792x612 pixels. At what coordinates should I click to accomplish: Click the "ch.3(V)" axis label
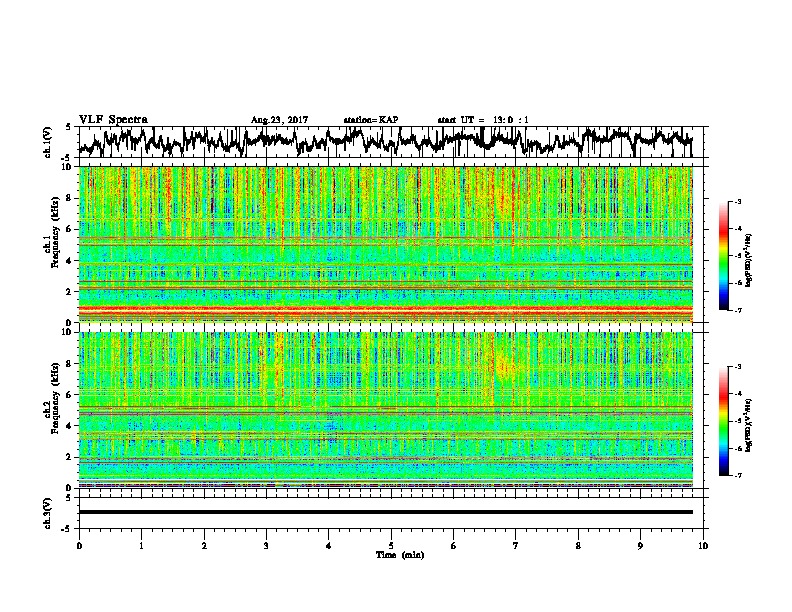47,513
